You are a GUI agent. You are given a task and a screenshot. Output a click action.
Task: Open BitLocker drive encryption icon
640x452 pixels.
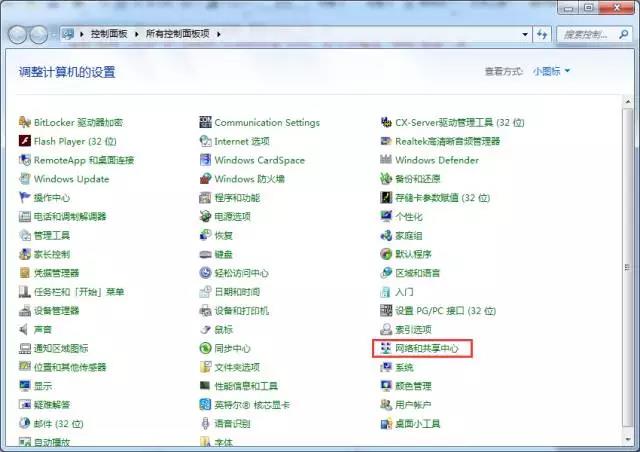click(x=24, y=122)
